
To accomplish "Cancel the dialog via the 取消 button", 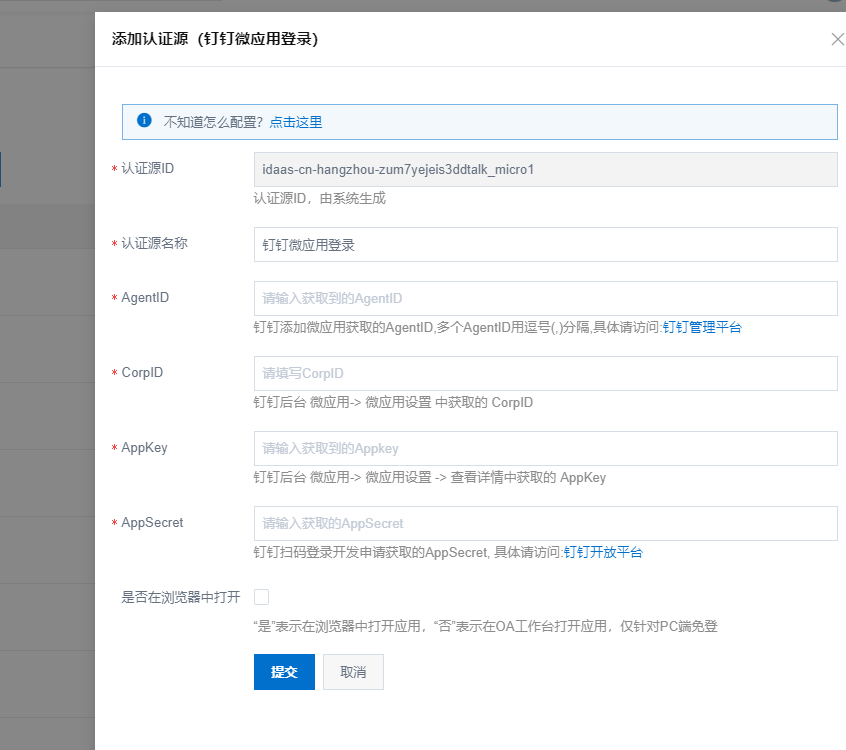I will (353, 672).
